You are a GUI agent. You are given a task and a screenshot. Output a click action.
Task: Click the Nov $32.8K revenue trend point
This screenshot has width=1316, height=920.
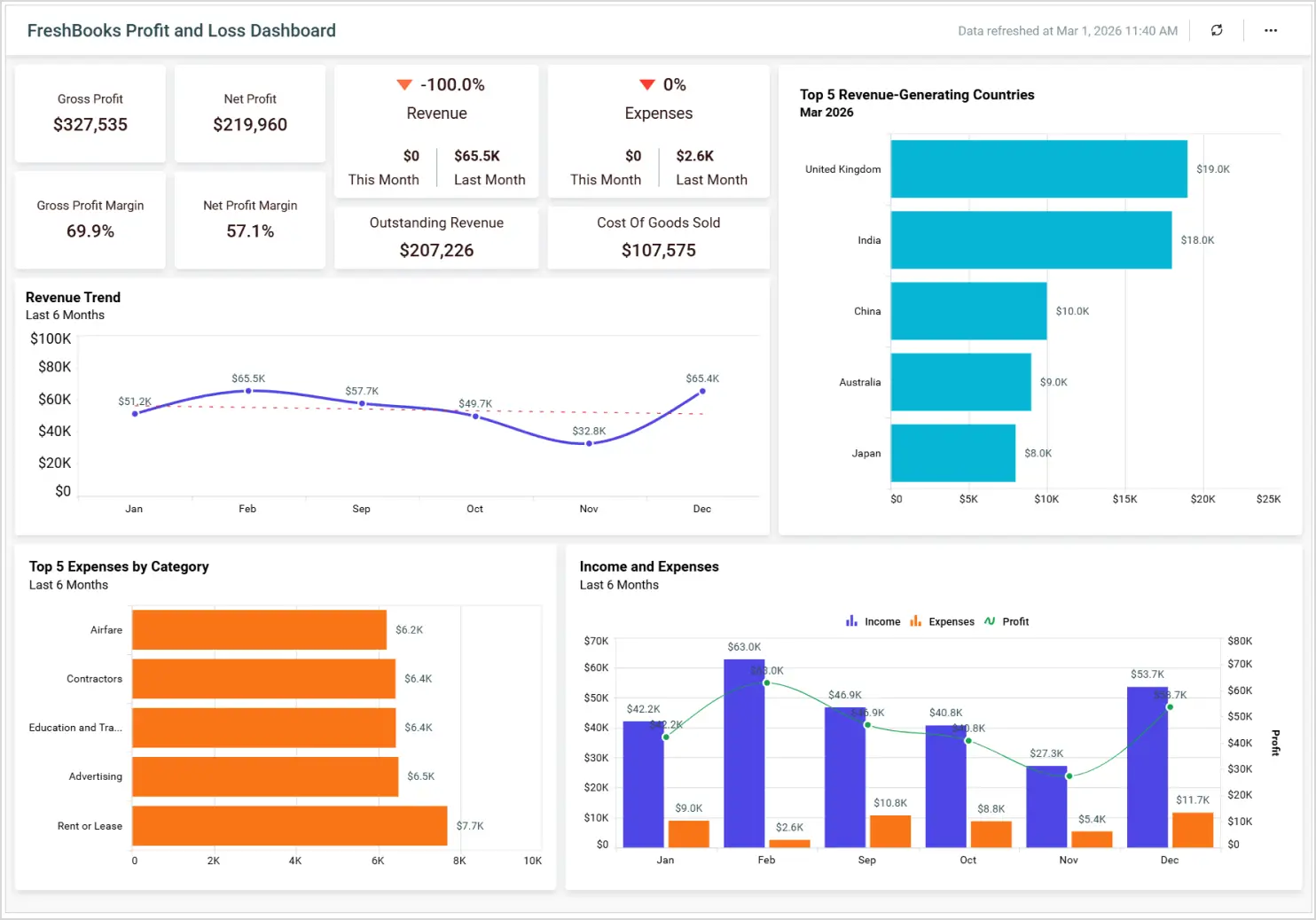[x=589, y=443]
